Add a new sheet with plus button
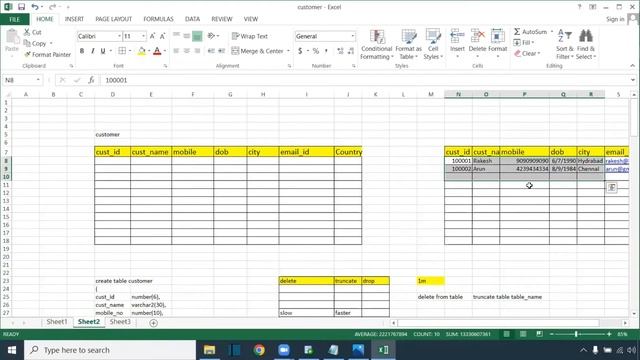 [153, 323]
